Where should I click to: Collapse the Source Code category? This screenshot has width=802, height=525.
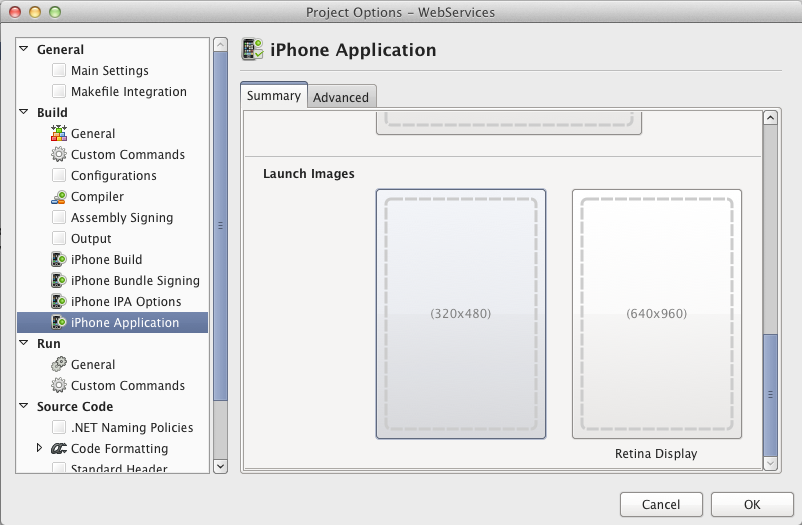[24, 406]
